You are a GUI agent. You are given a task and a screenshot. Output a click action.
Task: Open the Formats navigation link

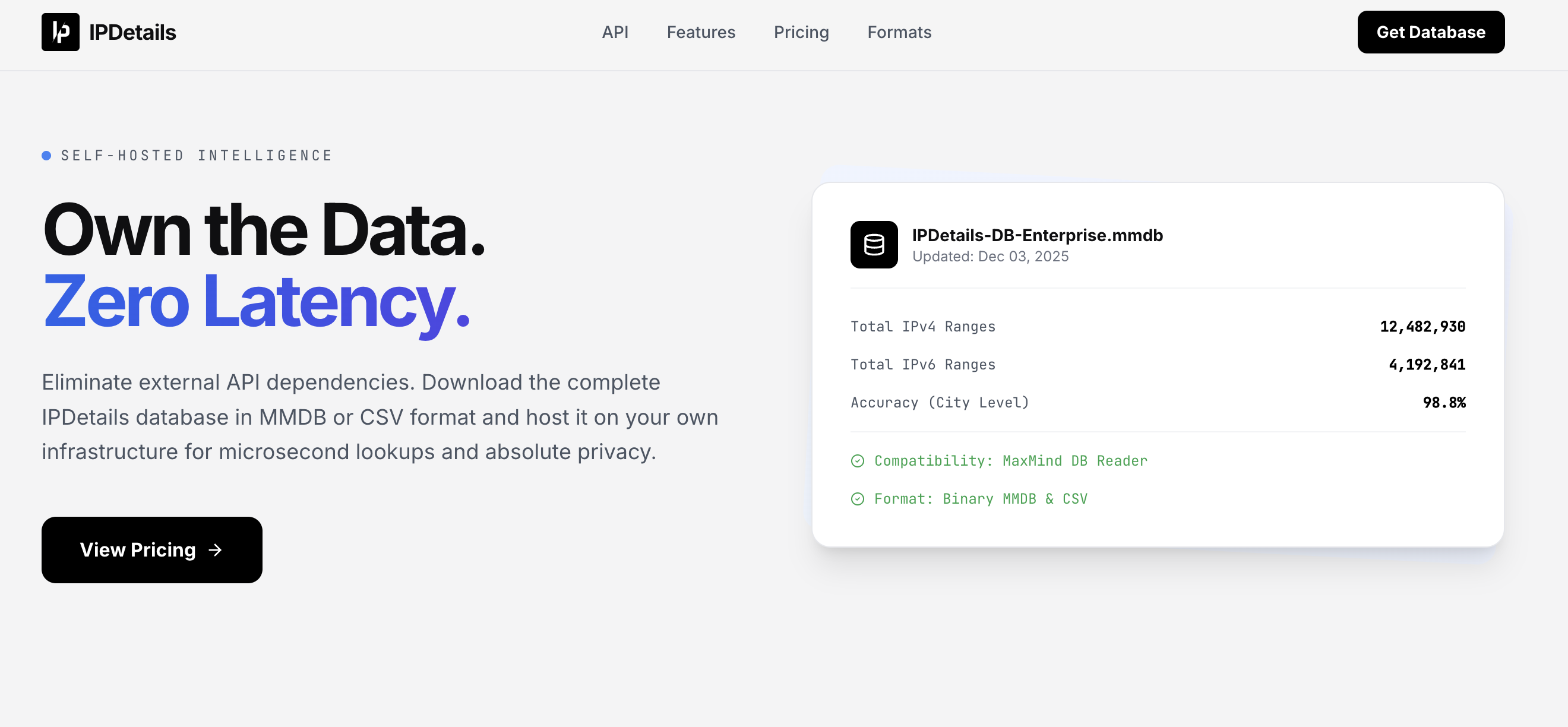pyautogui.click(x=899, y=32)
